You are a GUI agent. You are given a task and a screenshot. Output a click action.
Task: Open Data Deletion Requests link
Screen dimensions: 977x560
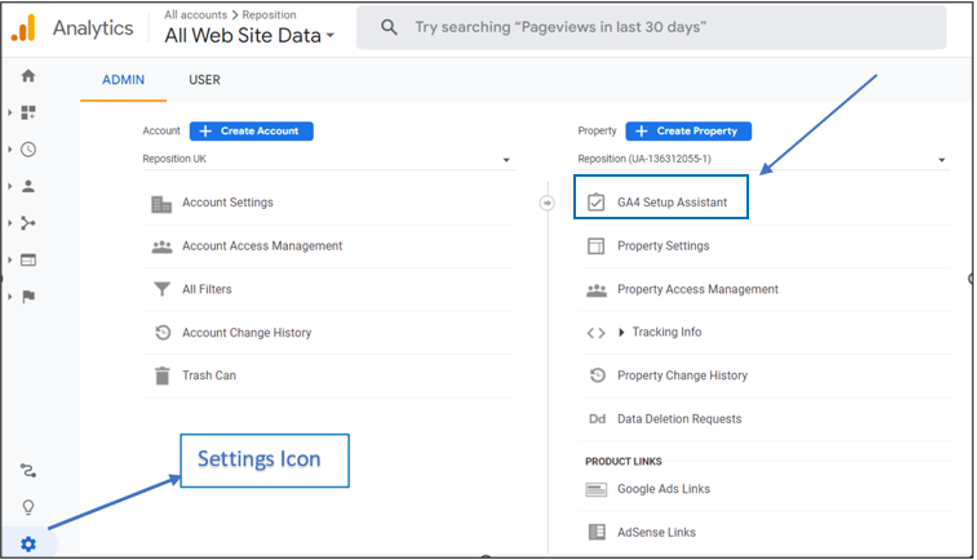(679, 419)
